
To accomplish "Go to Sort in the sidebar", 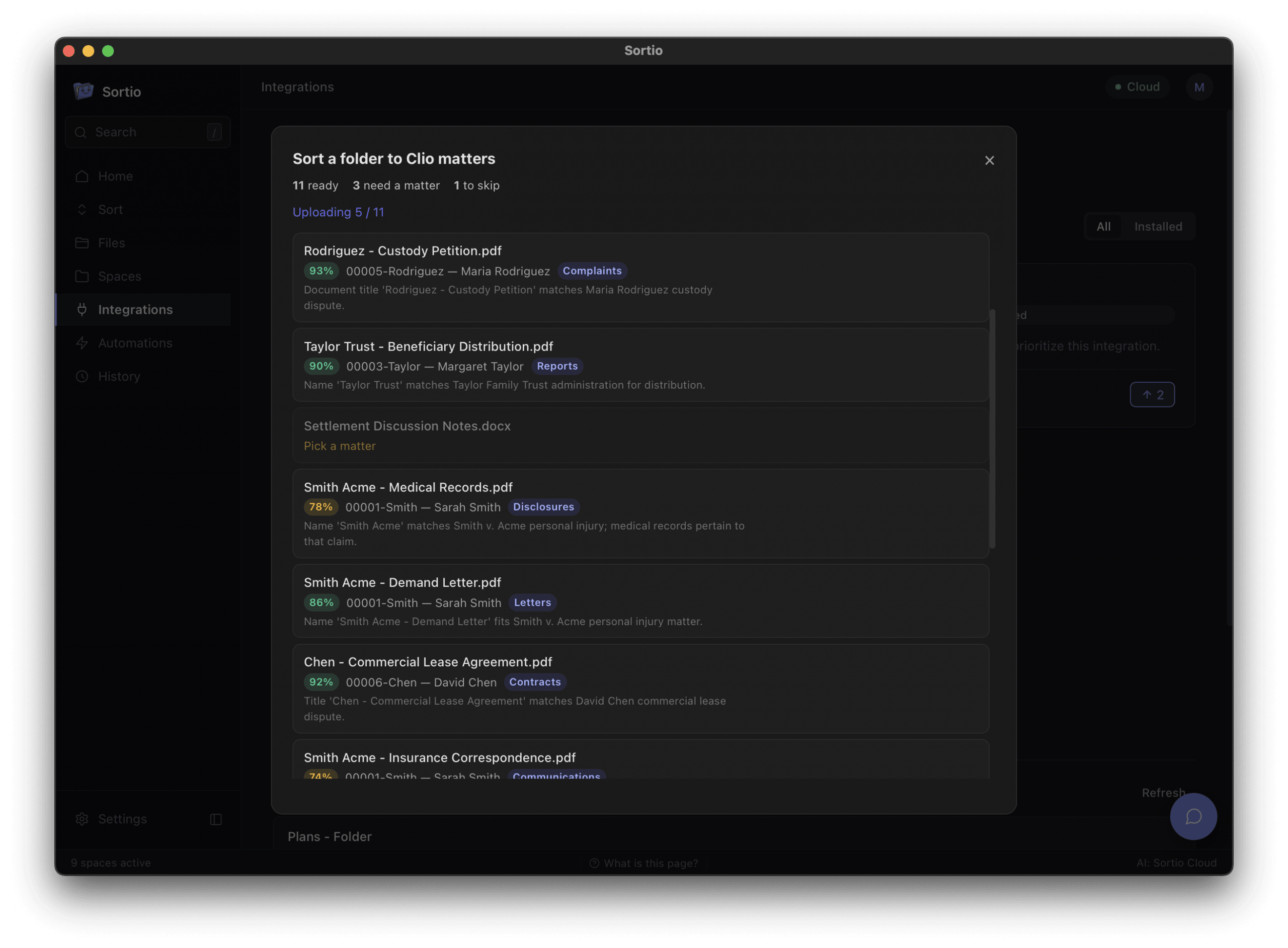I will click(x=143, y=209).
